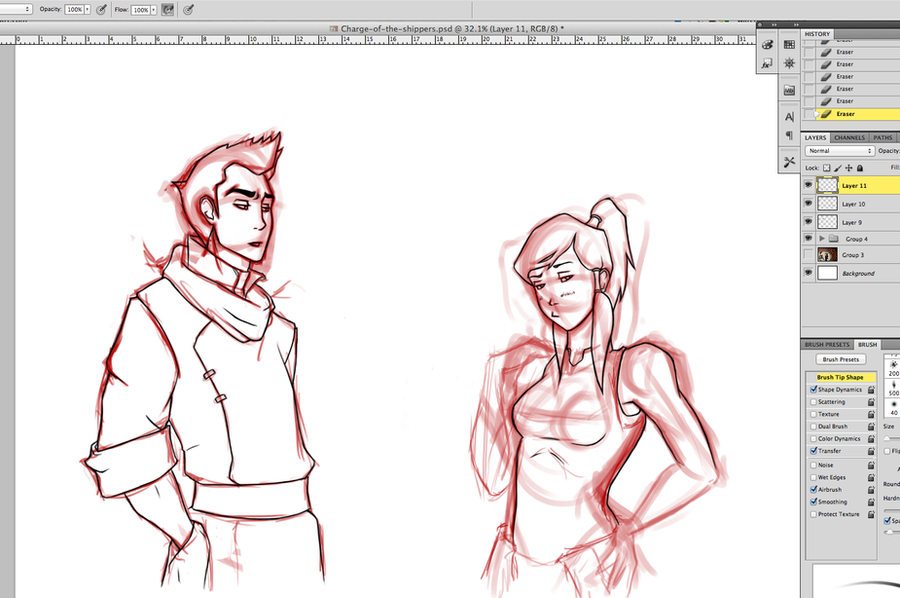Toggle the lock icon next to Protect Texture
This screenshot has height=598, width=900.
[871, 514]
